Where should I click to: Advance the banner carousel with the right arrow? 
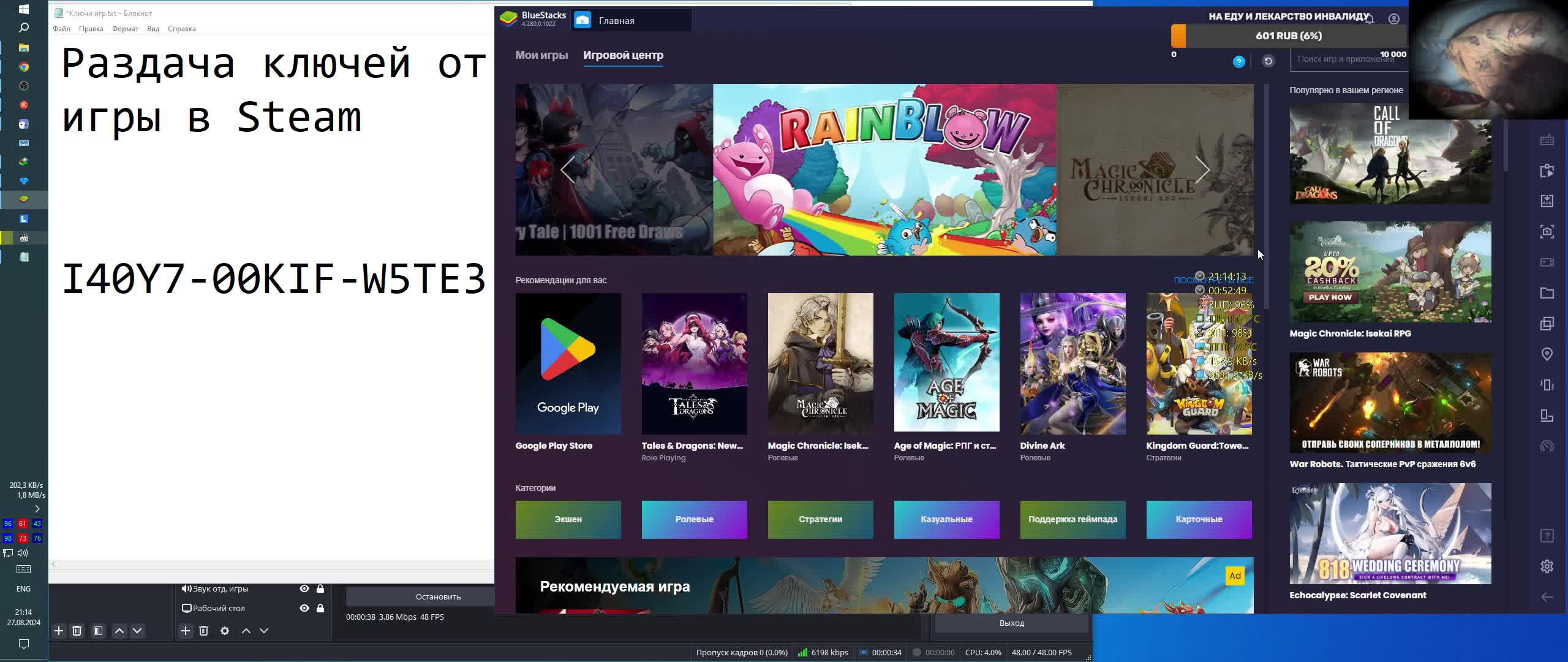1202,170
